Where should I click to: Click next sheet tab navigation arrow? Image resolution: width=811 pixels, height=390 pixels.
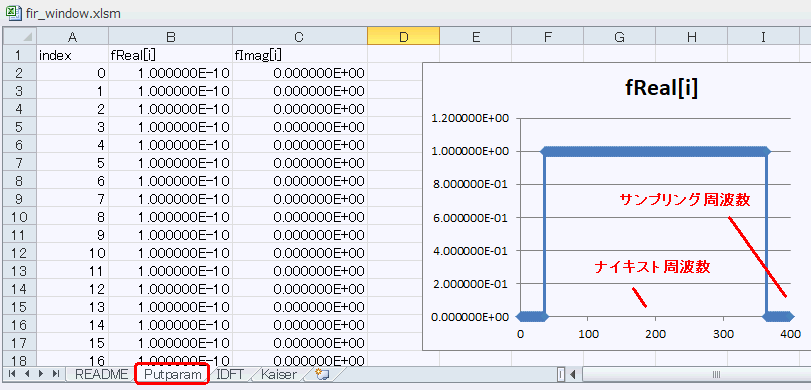click(x=41, y=373)
